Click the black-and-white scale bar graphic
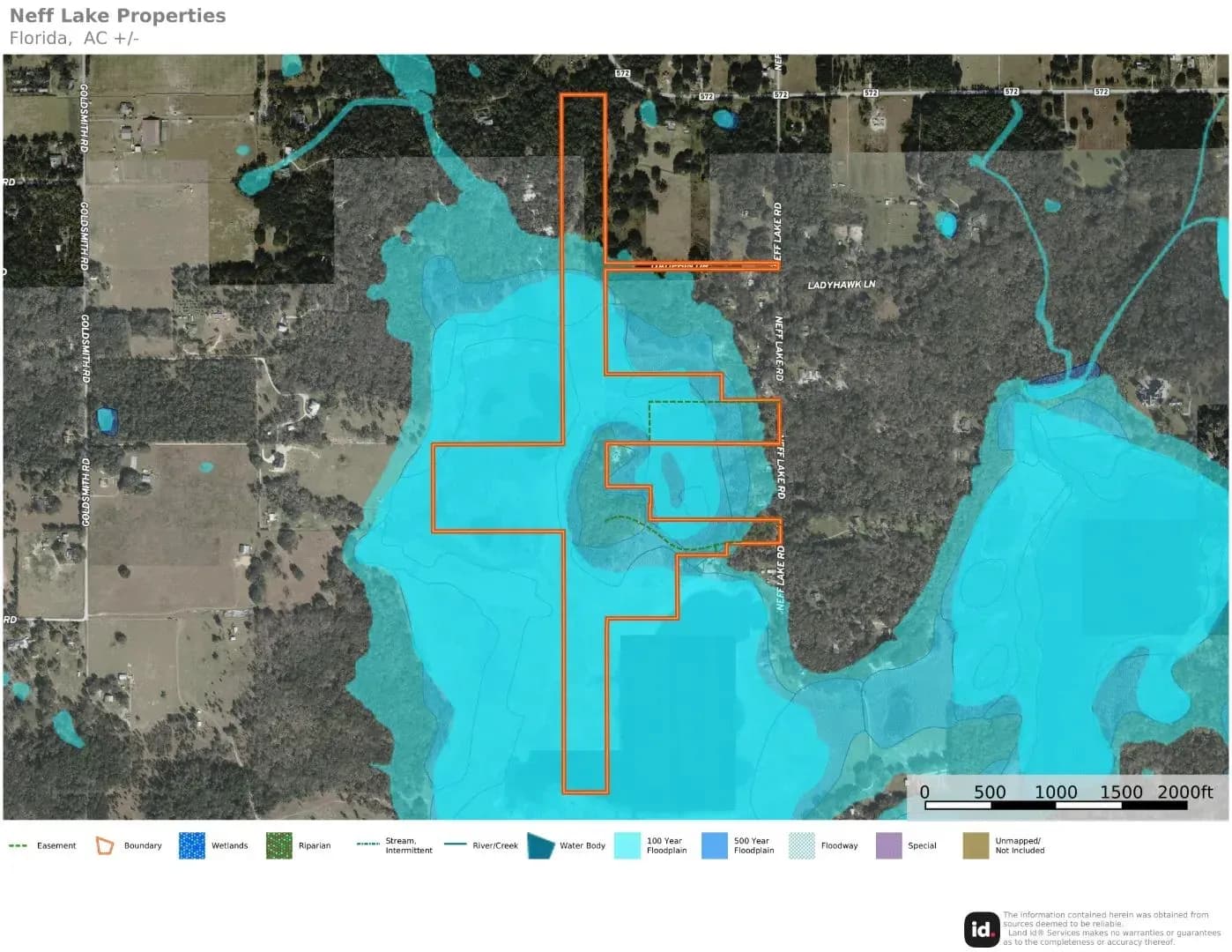The image size is (1232, 952). click(x=1056, y=805)
